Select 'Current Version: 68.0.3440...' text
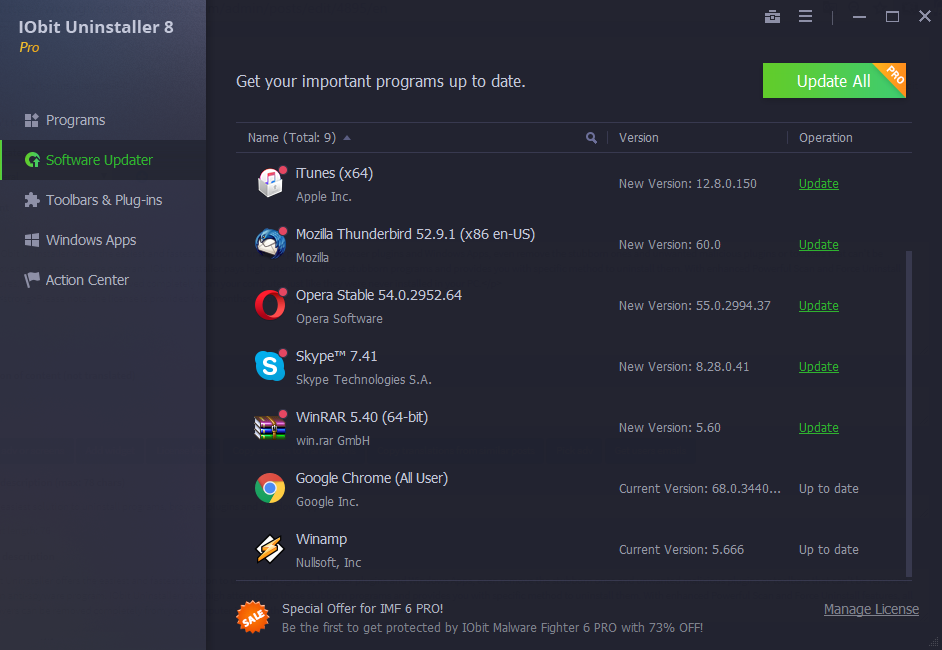942x650 pixels. click(700, 489)
